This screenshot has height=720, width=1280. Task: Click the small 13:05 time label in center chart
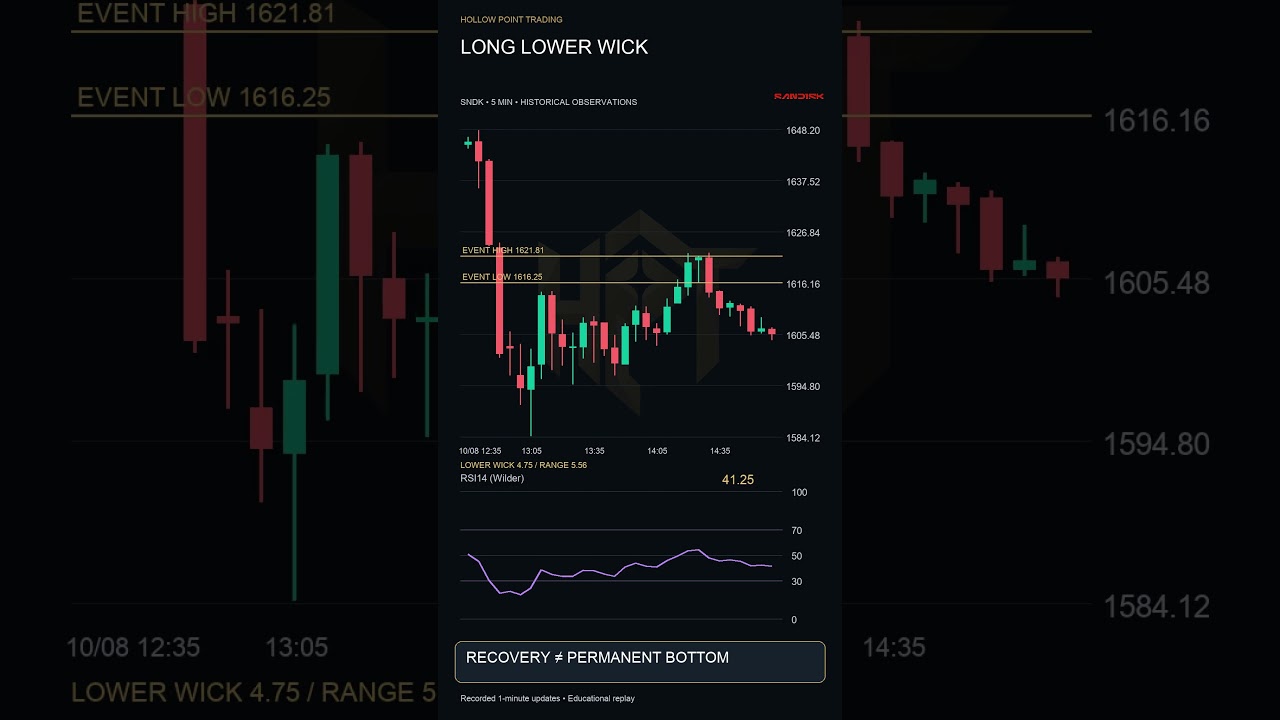point(531,451)
